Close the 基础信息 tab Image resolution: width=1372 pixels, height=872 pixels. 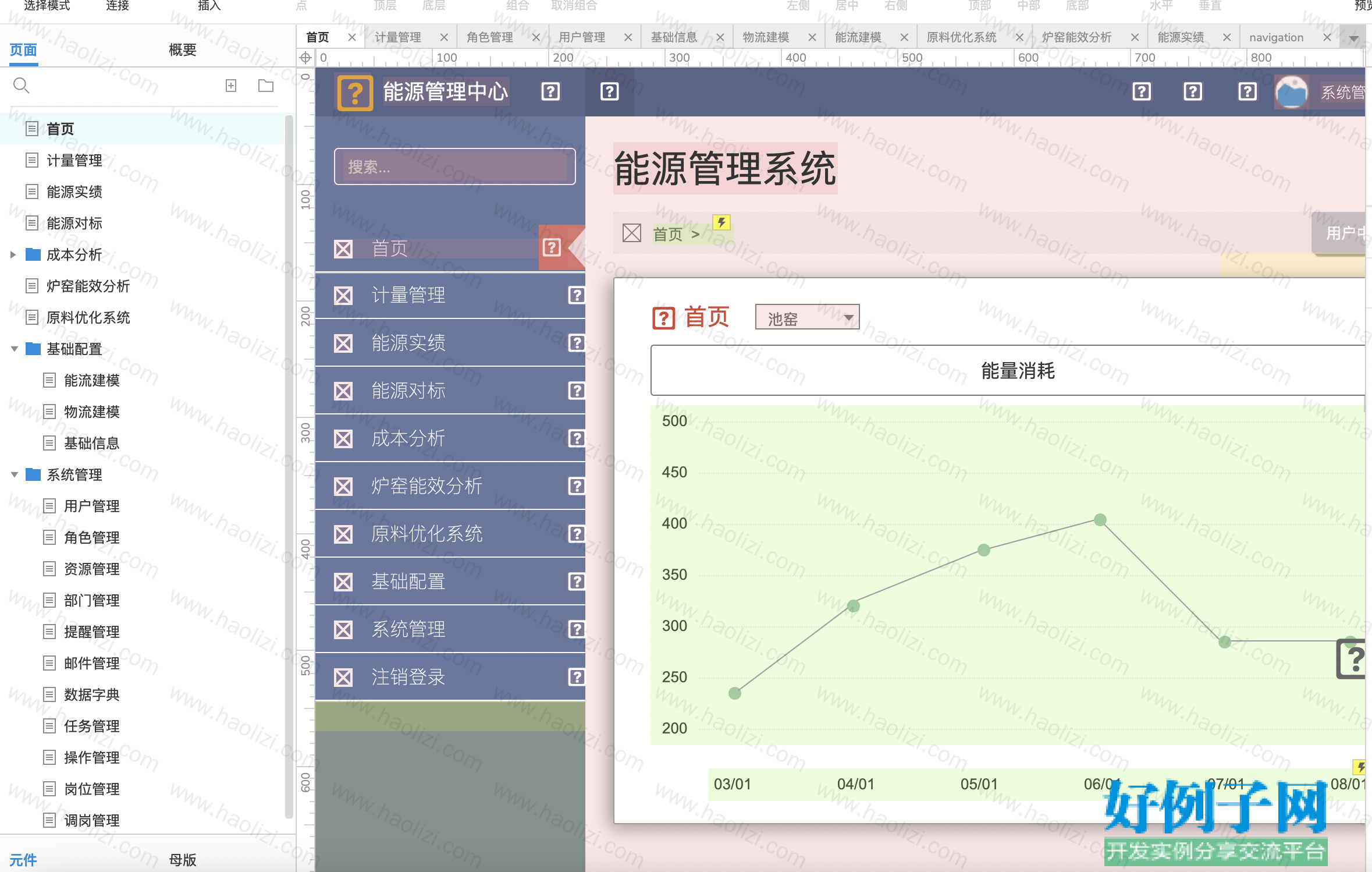pyautogui.click(x=720, y=37)
